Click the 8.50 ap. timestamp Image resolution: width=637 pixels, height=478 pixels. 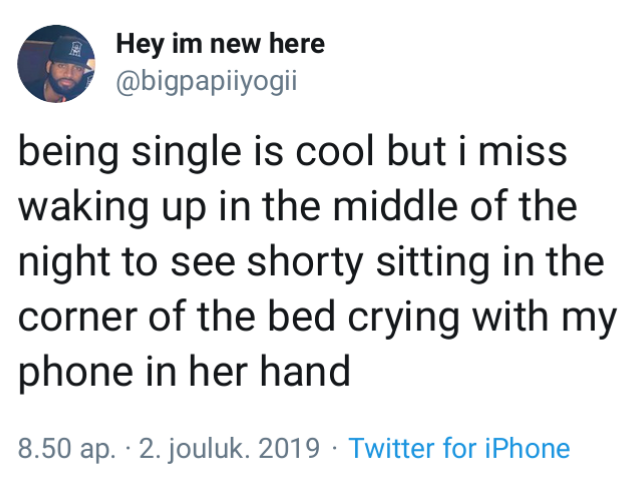point(68,448)
